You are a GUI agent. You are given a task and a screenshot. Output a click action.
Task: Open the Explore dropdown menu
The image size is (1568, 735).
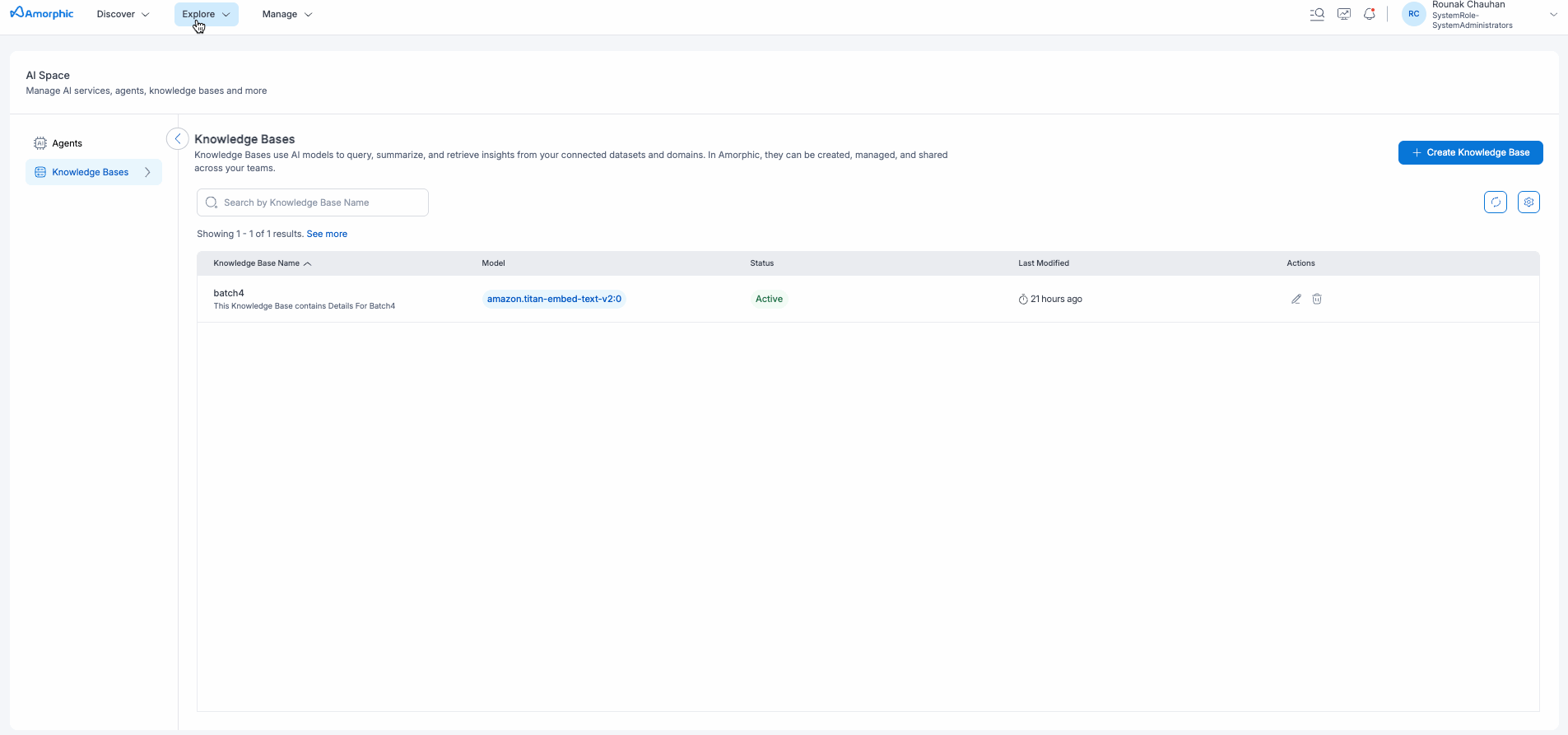[x=206, y=14]
